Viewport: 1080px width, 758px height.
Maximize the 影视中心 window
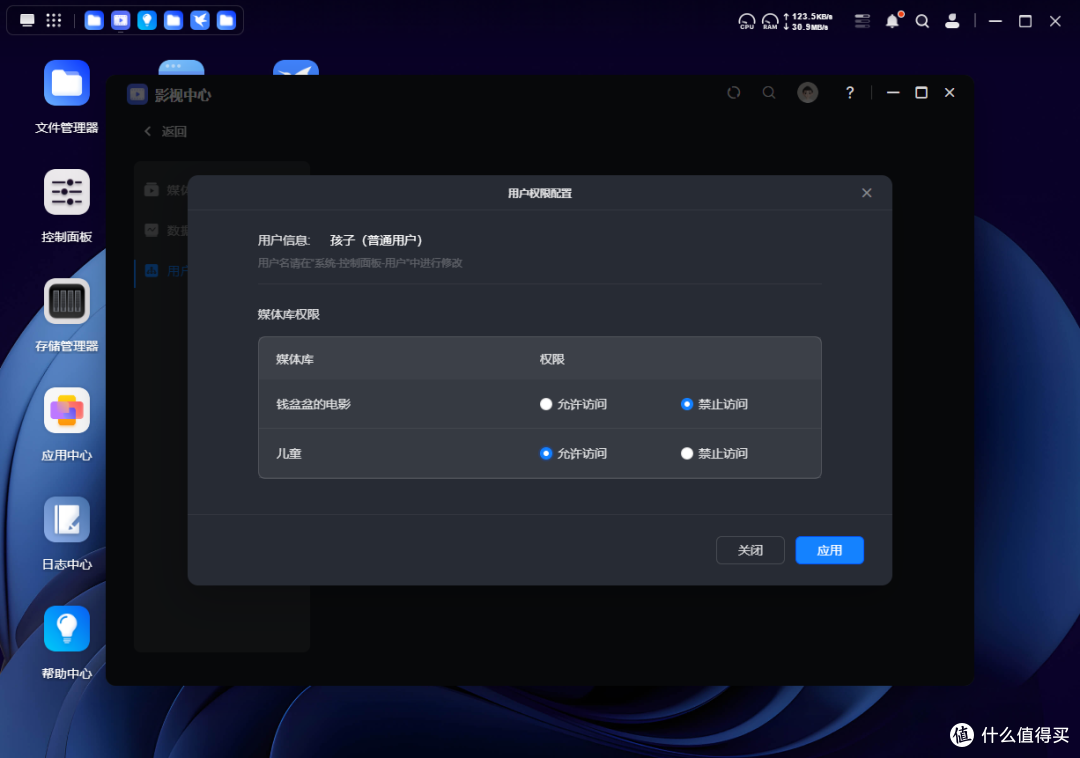click(x=921, y=92)
